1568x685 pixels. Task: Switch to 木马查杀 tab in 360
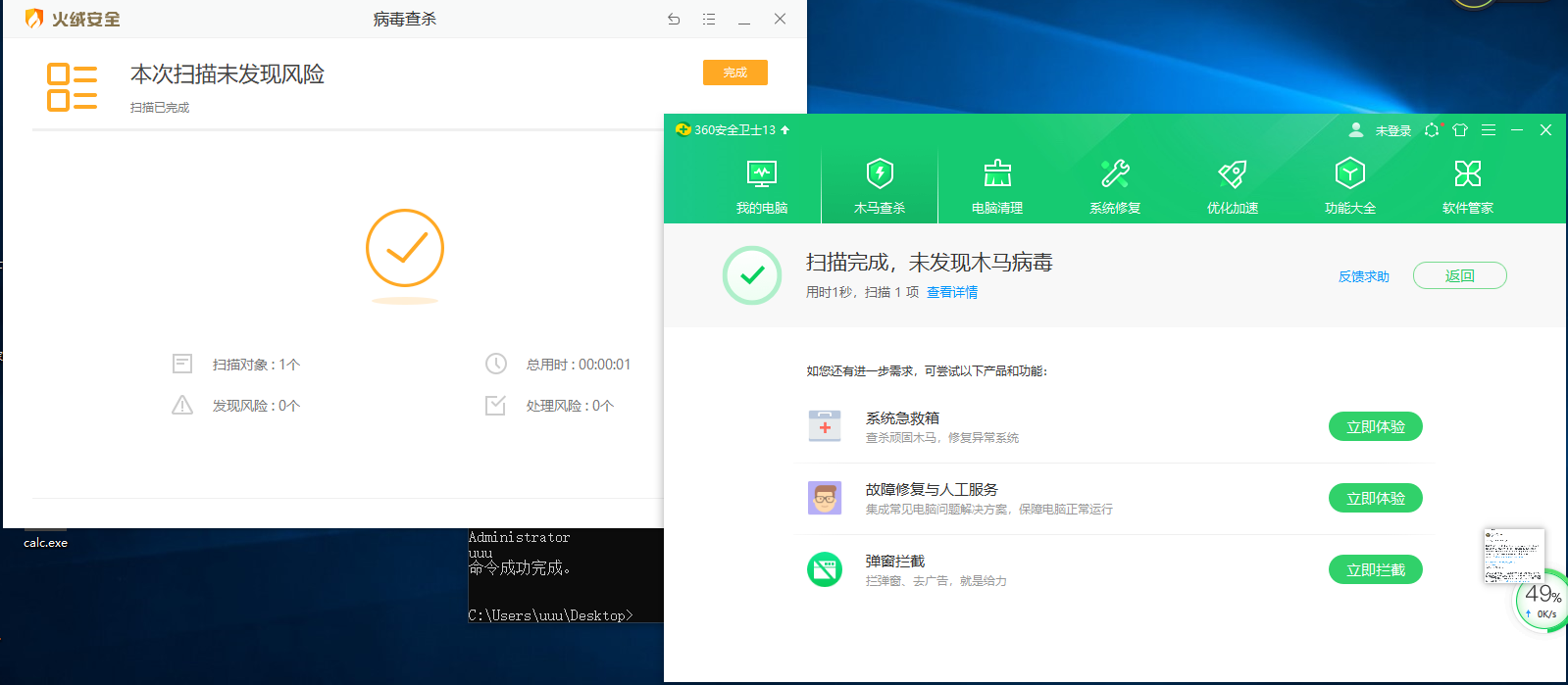point(880,186)
